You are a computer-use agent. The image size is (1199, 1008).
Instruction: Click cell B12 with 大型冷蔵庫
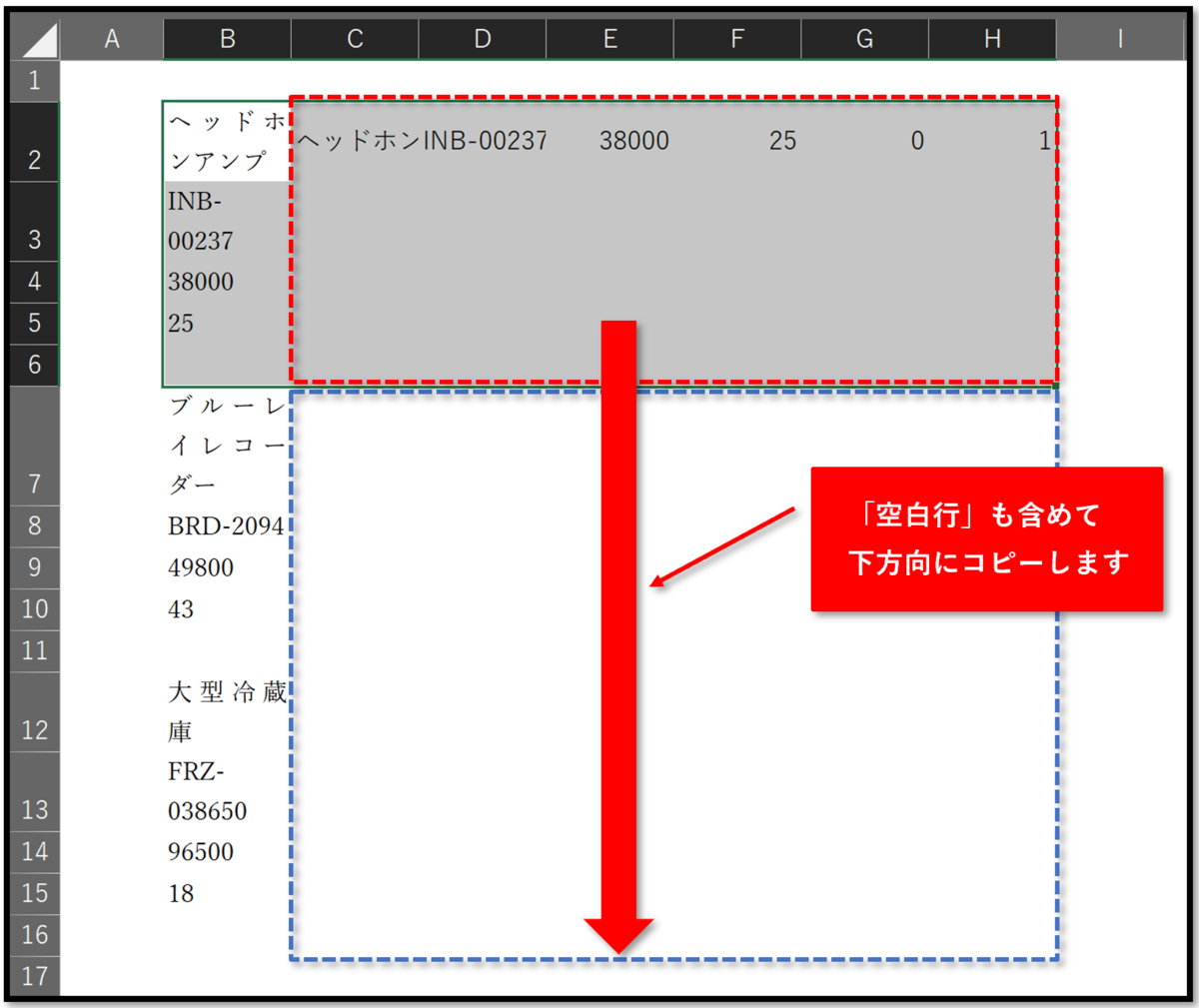(x=227, y=711)
